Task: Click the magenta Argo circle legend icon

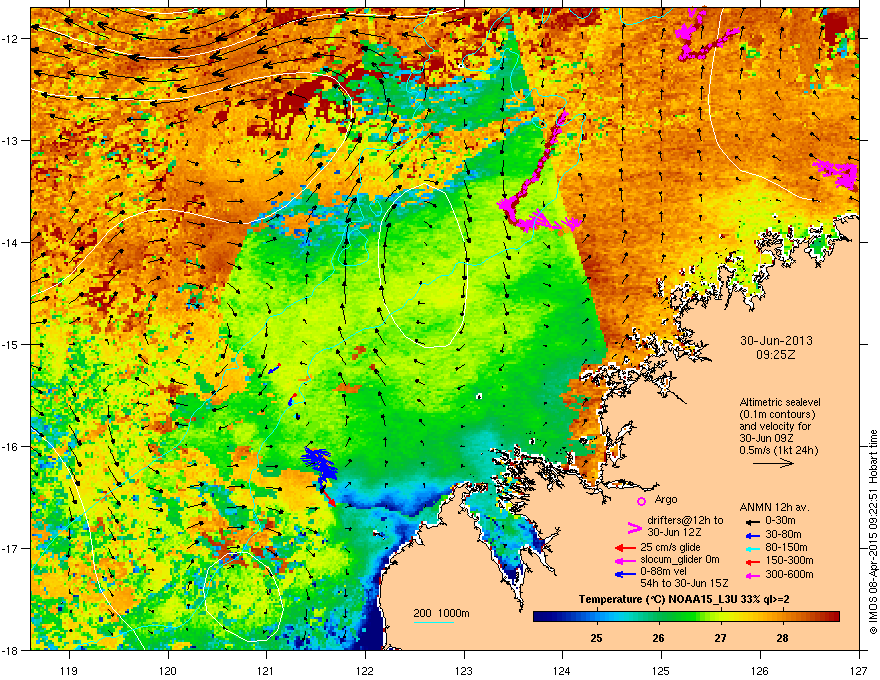Action: tap(641, 500)
